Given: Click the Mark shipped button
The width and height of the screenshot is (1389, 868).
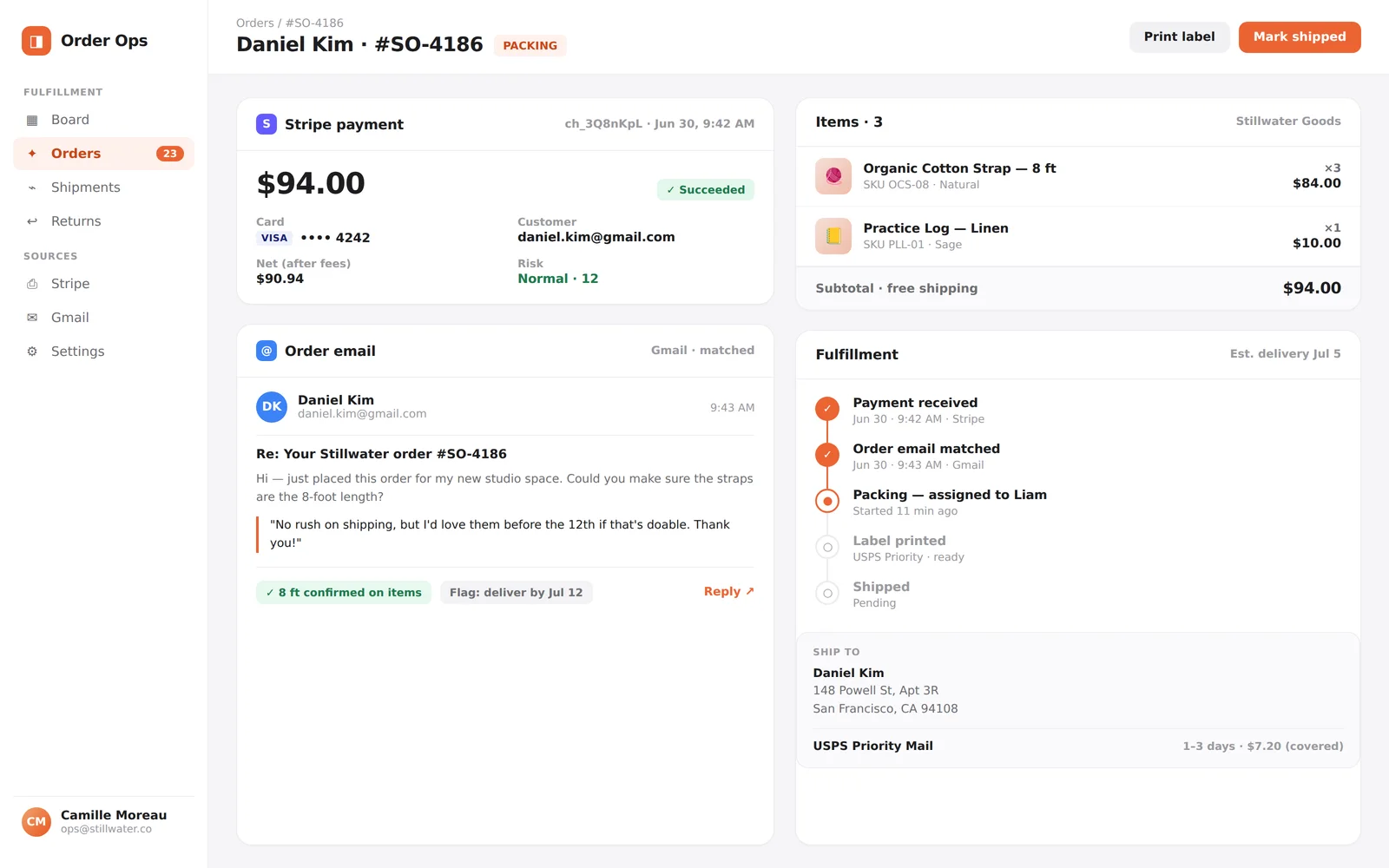Looking at the screenshot, I should [x=1300, y=37].
